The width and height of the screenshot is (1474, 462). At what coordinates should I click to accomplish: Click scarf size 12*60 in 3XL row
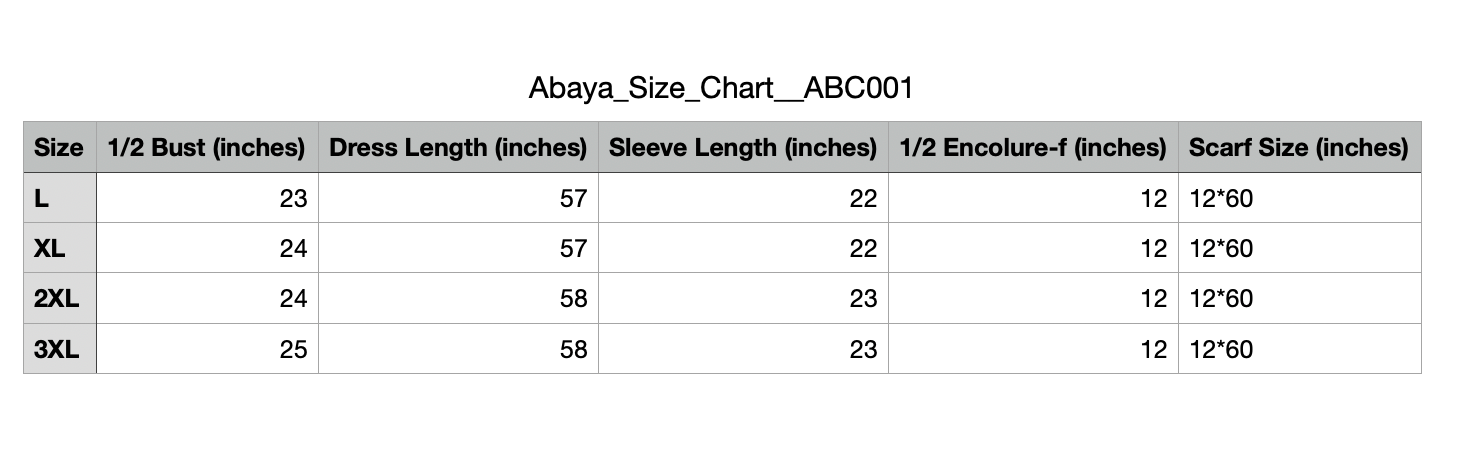(1299, 348)
